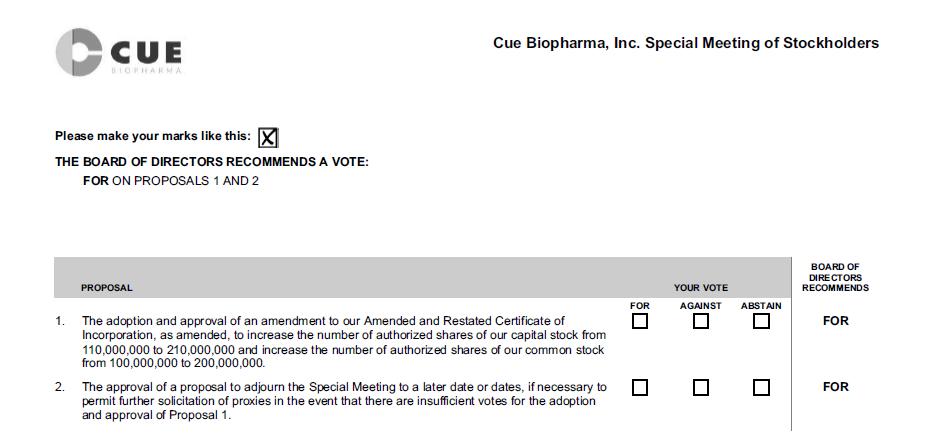Check AGAINST box for Proposal 1
Screen dimensions: 933x433
point(701,321)
